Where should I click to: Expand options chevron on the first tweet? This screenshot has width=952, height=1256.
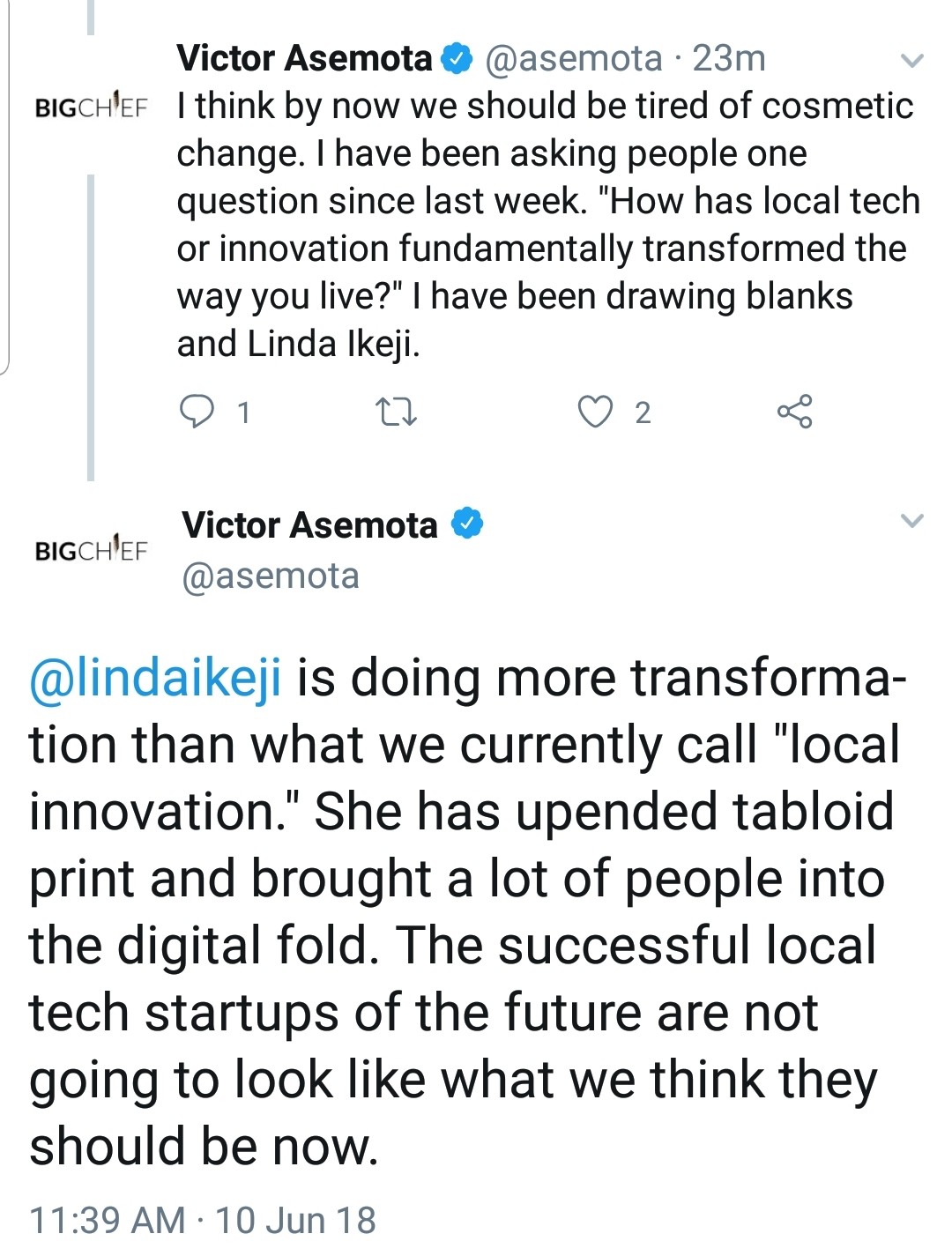(912, 61)
